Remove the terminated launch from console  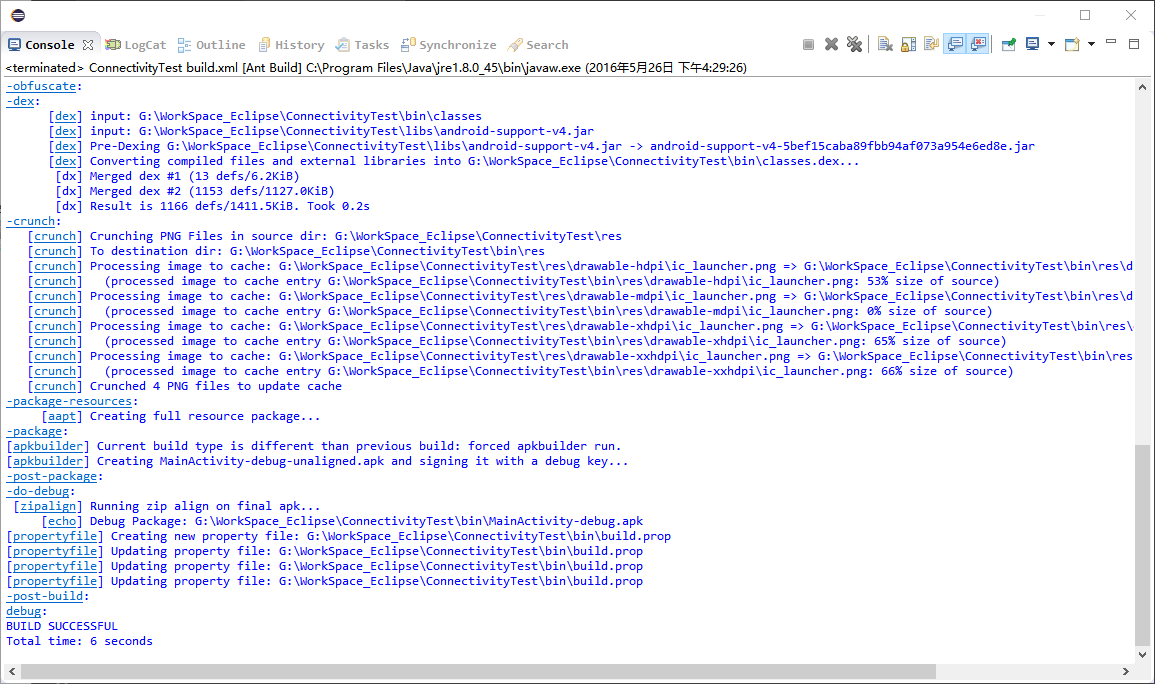coord(831,44)
